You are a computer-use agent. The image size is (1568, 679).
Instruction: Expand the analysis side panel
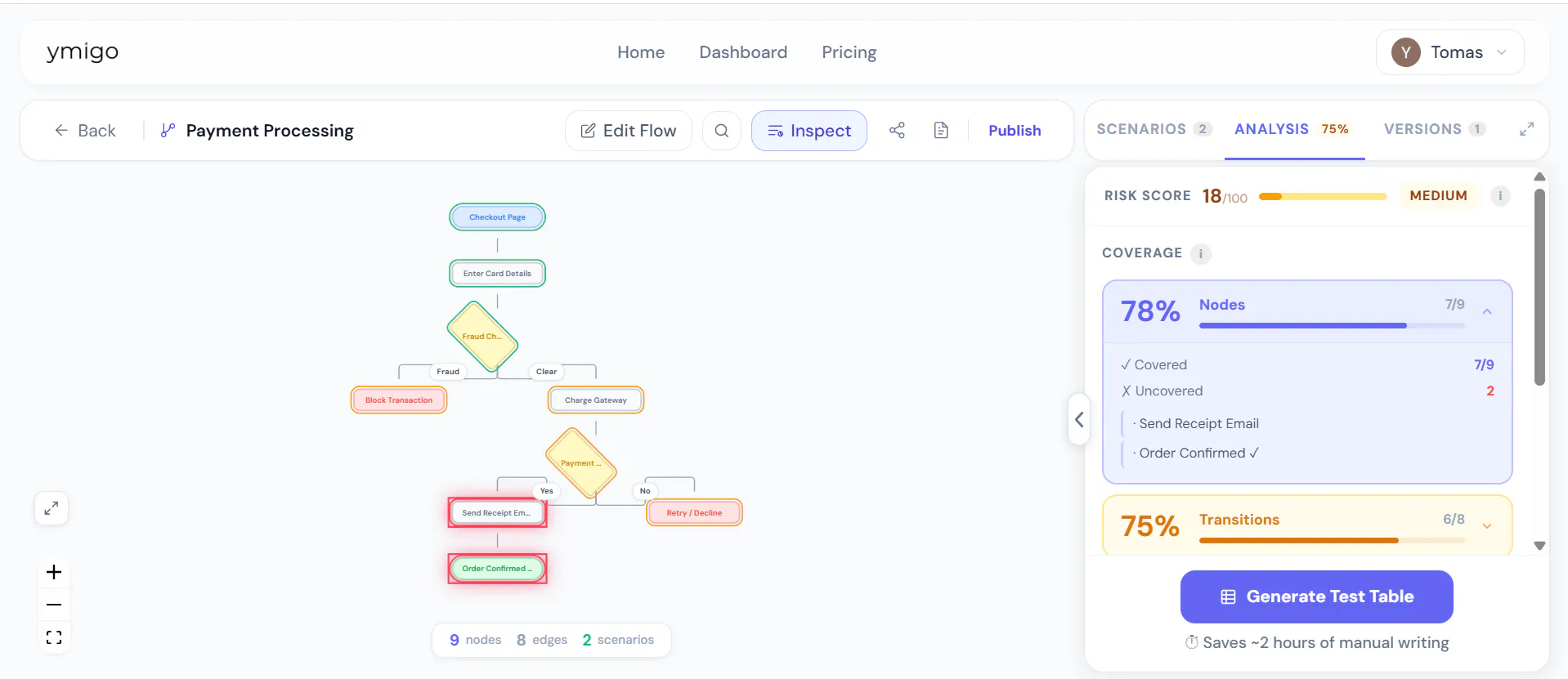[x=1526, y=129]
